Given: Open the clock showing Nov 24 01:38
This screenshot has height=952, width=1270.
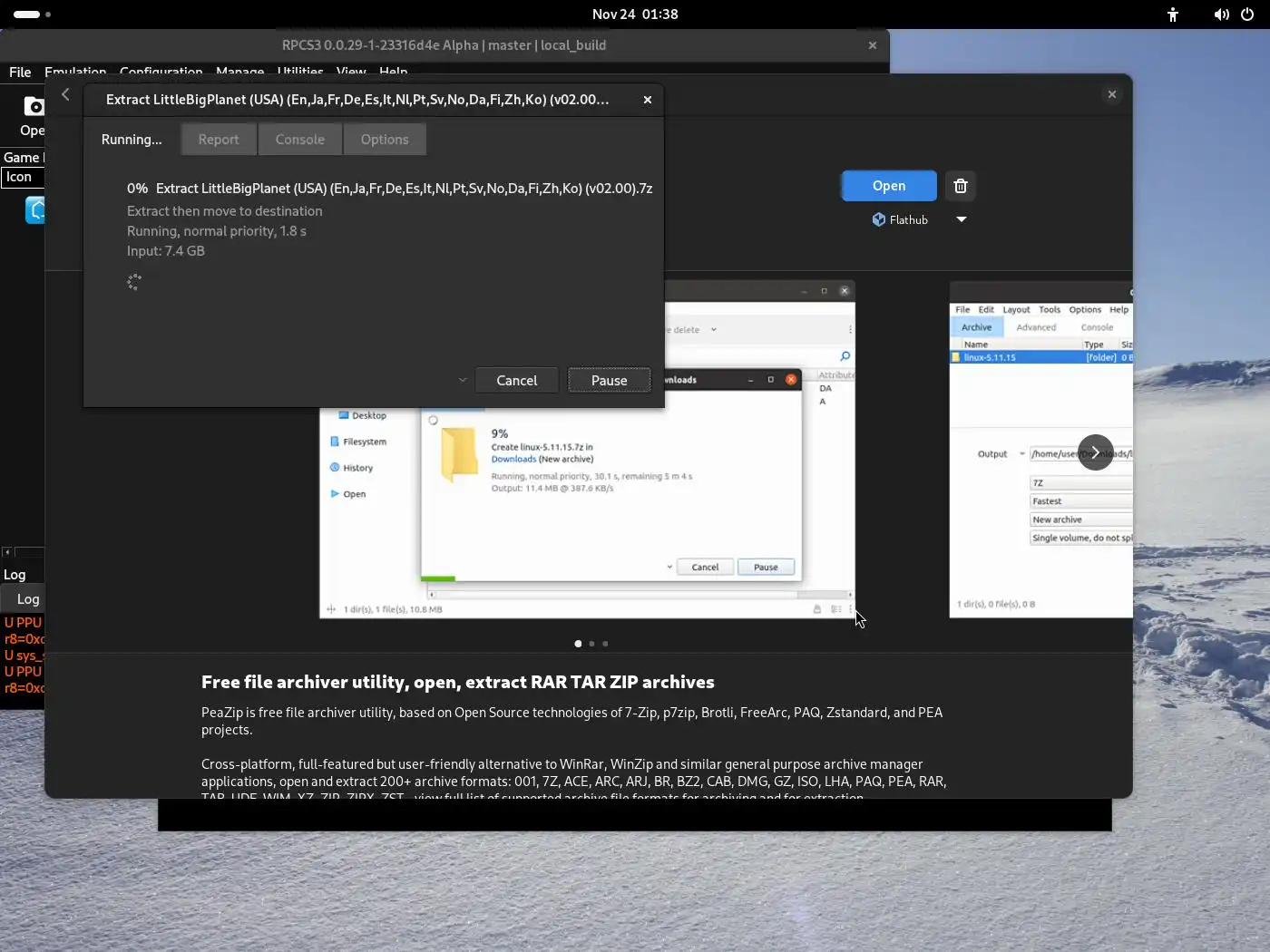Looking at the screenshot, I should [x=635, y=15].
